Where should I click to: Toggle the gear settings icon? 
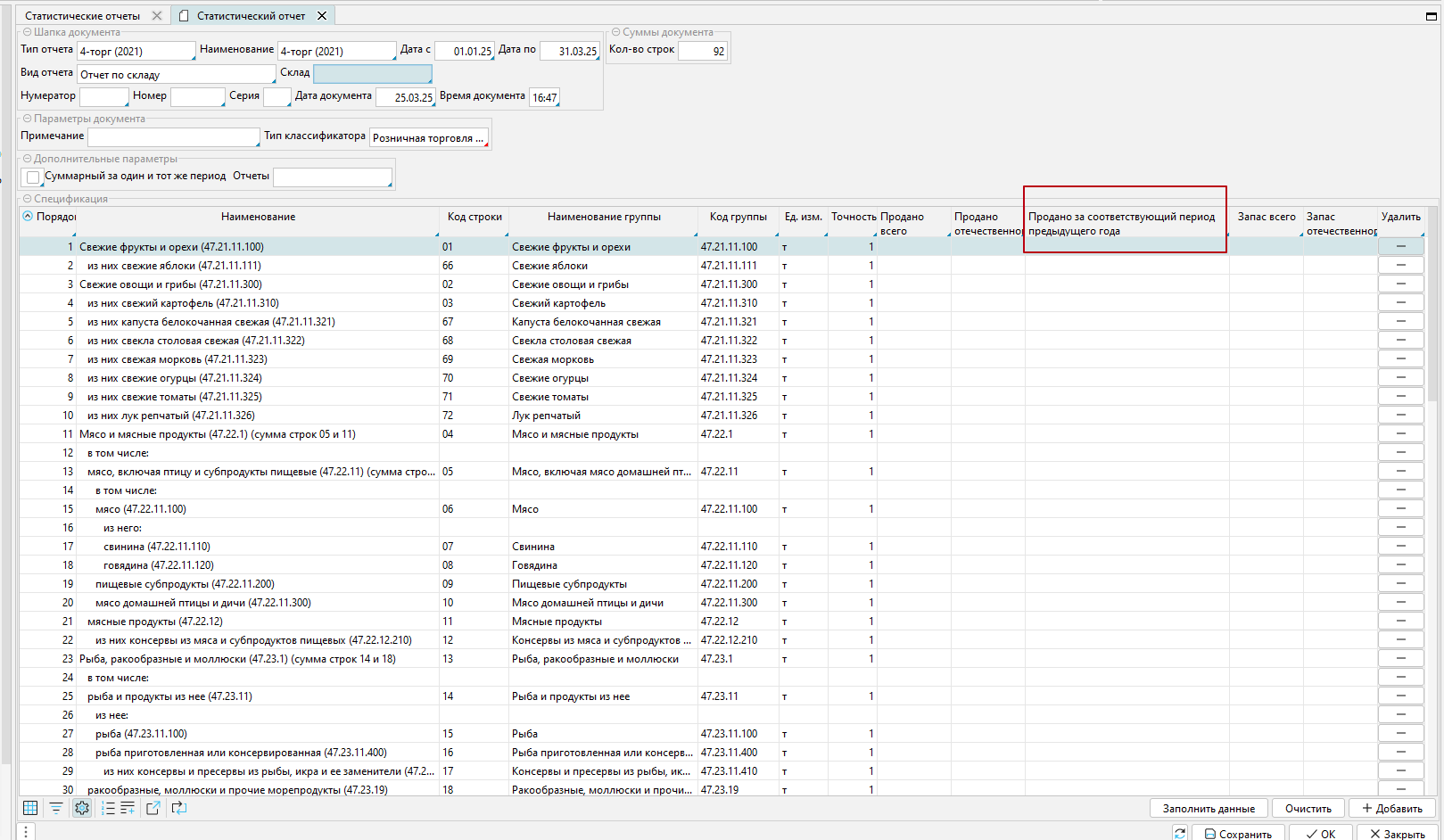pos(82,808)
